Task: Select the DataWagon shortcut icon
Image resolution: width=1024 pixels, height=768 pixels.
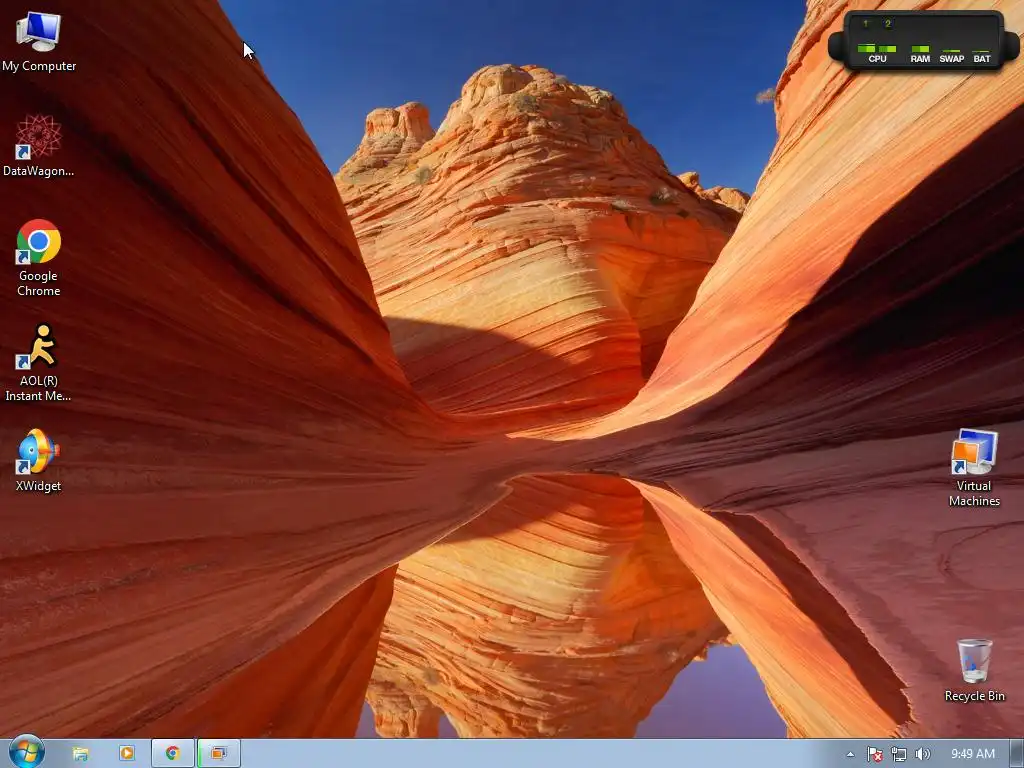Action: [39, 146]
